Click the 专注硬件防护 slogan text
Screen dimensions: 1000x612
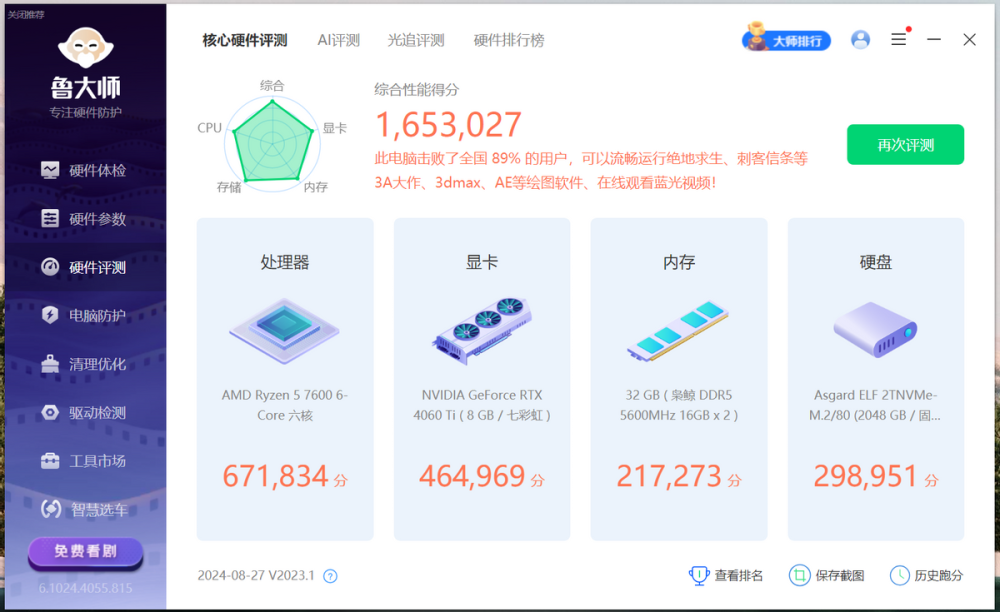tap(85, 113)
